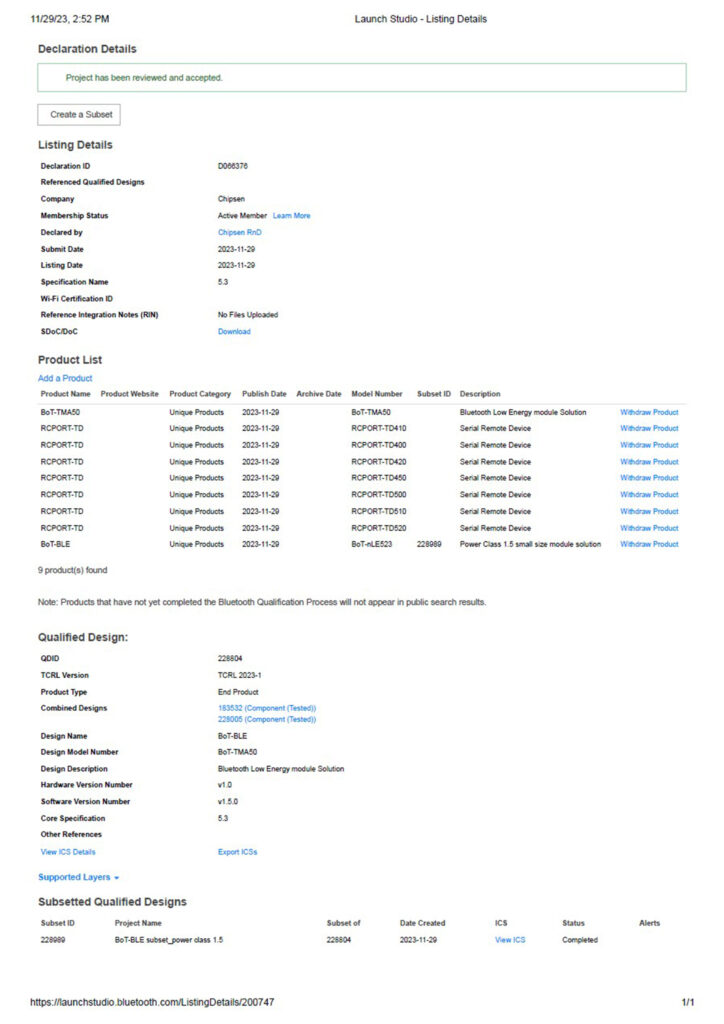Withdraw product model RCPORT-TD400

[x=648, y=445]
